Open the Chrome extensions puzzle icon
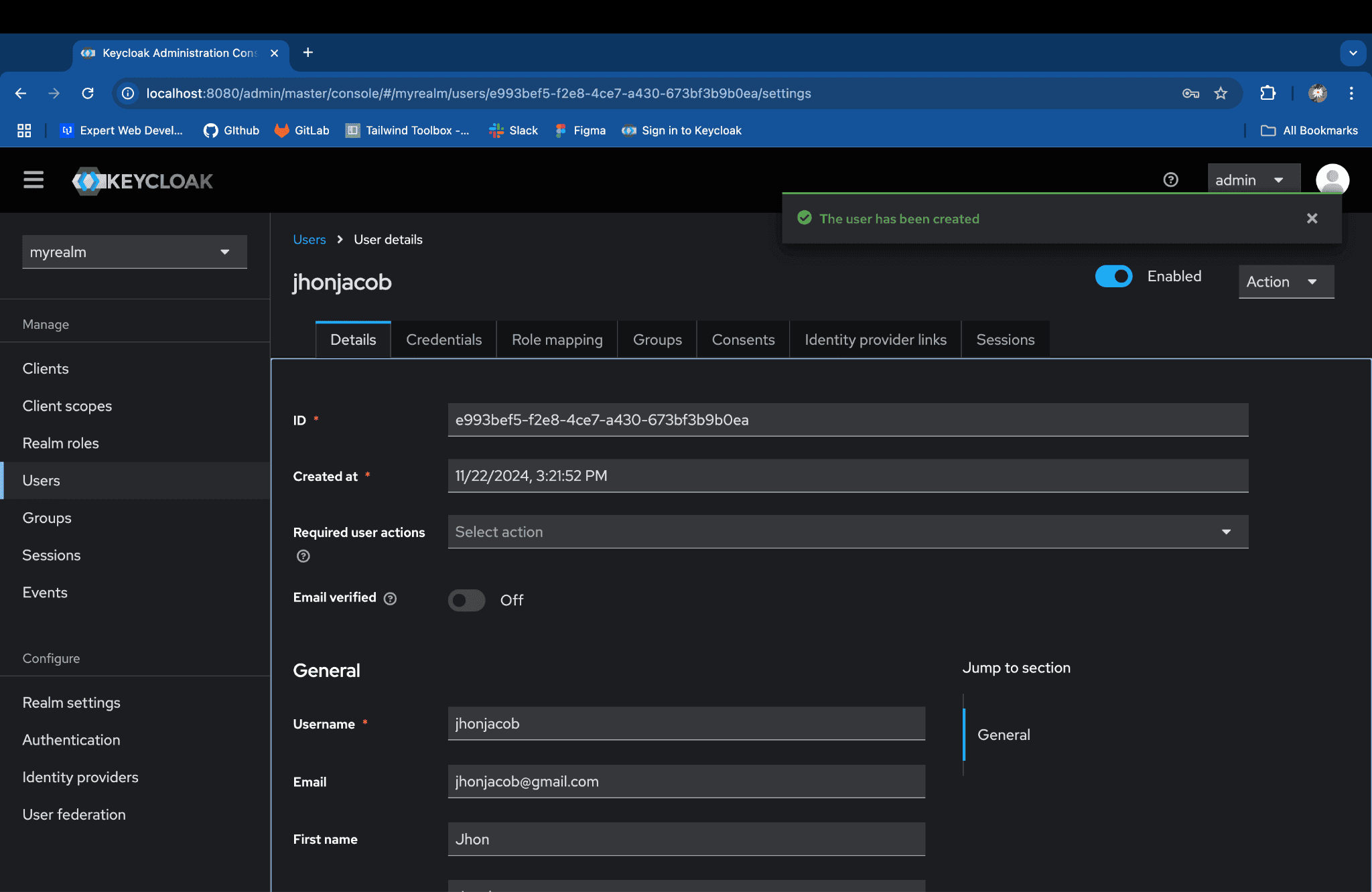The height and width of the screenshot is (892, 1372). (1267, 93)
